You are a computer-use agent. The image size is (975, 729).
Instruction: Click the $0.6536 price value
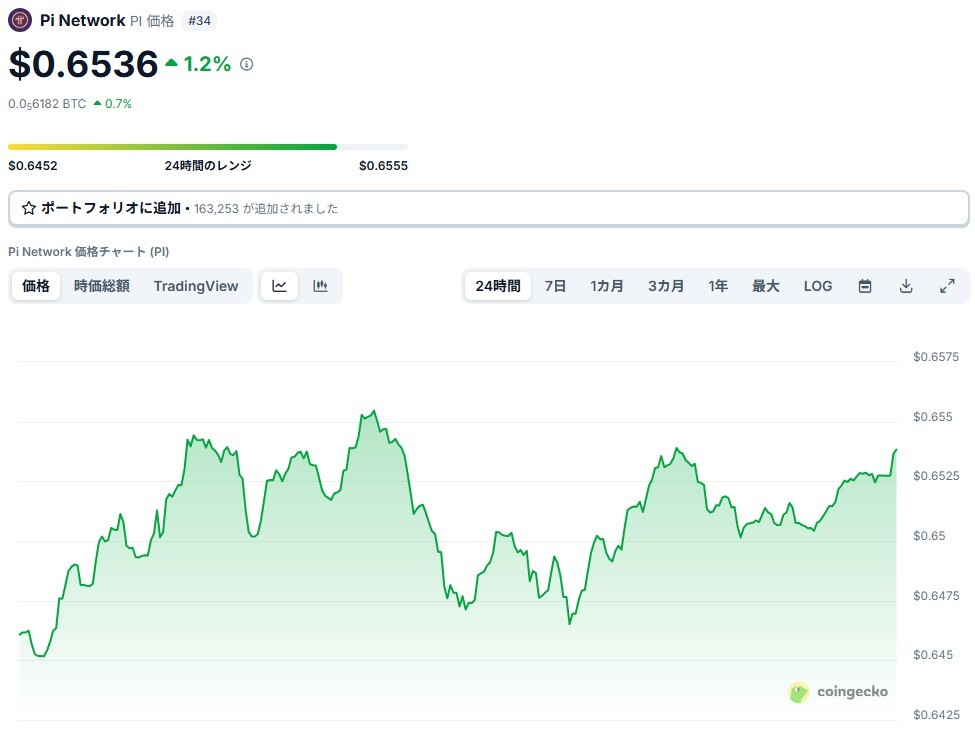click(x=83, y=64)
